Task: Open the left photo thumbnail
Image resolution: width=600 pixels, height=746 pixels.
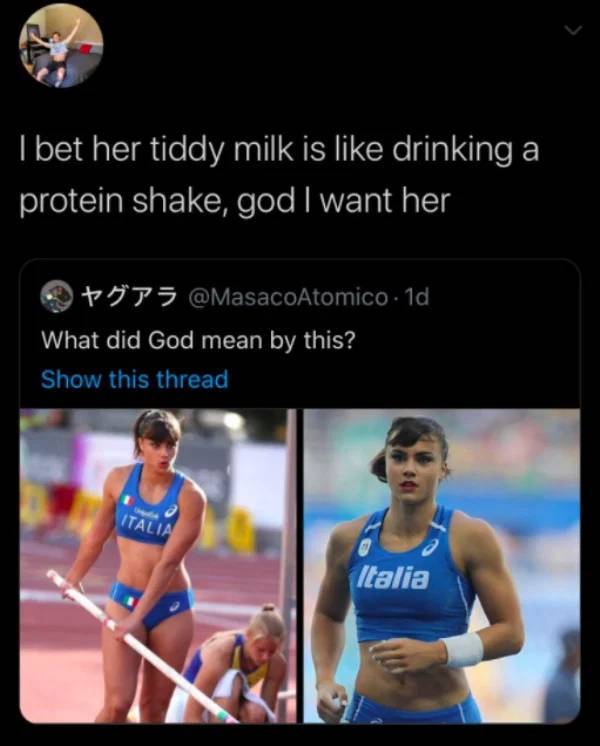Action: tap(158, 565)
